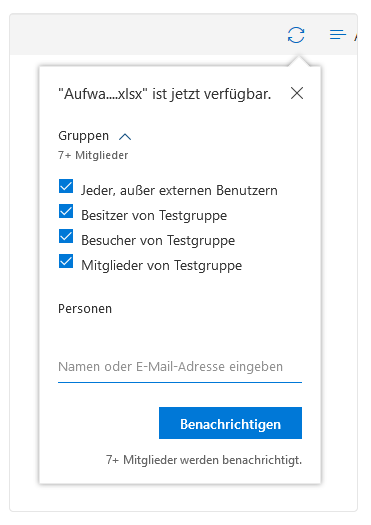Viewport: 371px width, 525px height.
Task: Click the Aufwa....xlsx ist jetzt verfügbar title
Action: pos(165,94)
